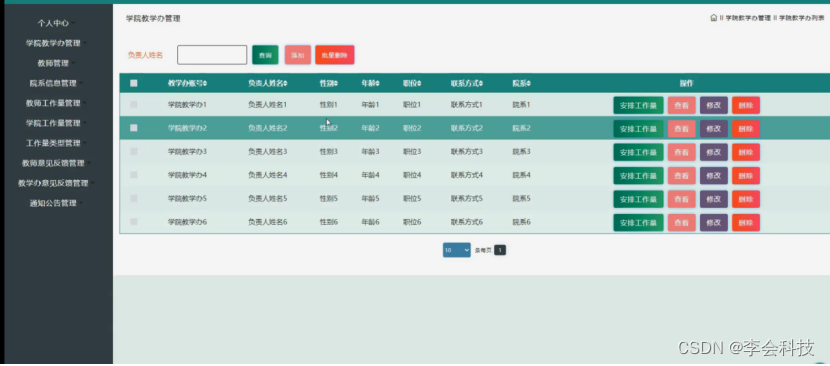Click 删除 for 学院教学办5
The height and width of the screenshot is (366, 830).
click(x=746, y=199)
